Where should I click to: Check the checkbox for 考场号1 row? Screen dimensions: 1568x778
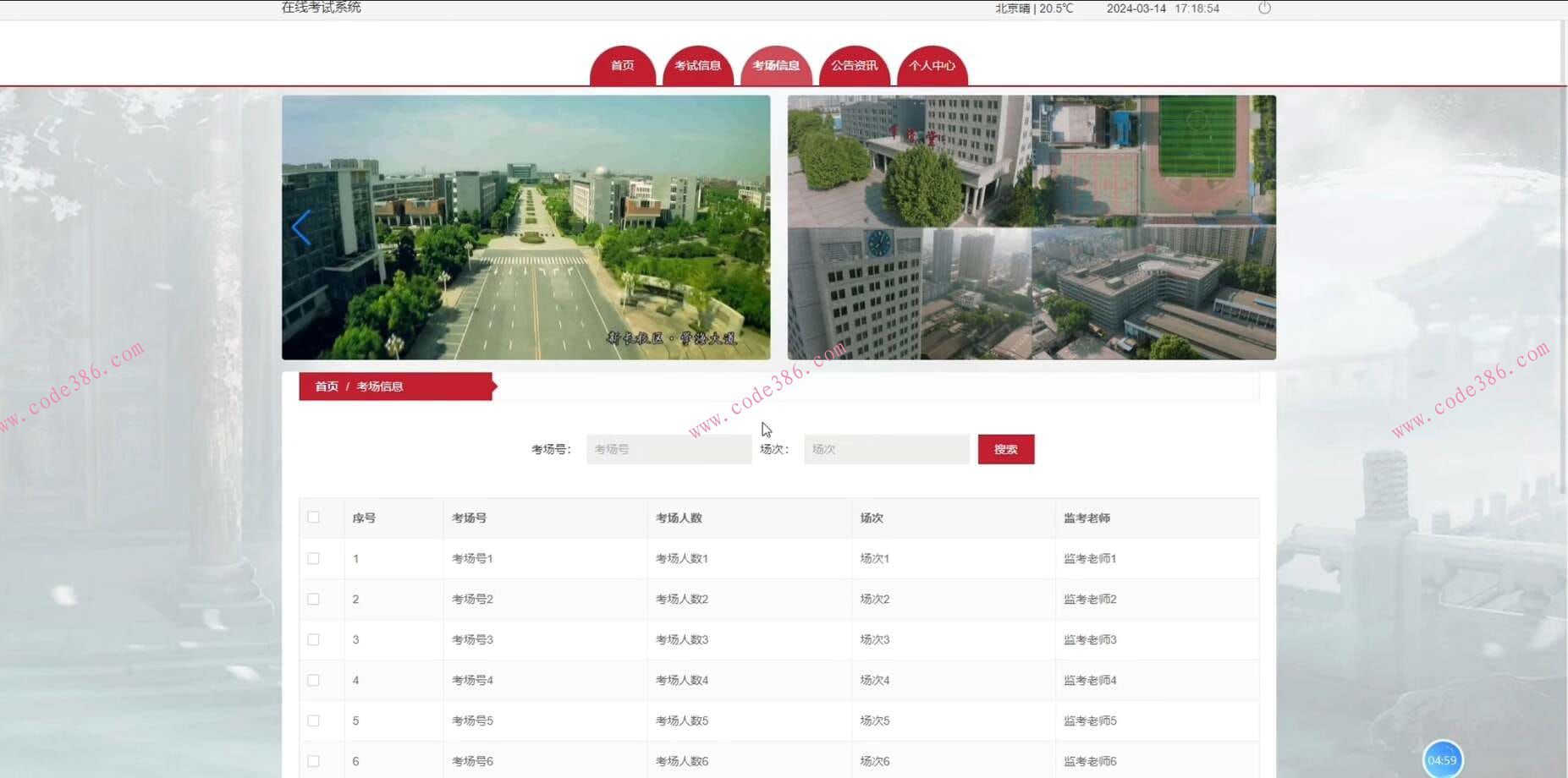click(x=314, y=558)
